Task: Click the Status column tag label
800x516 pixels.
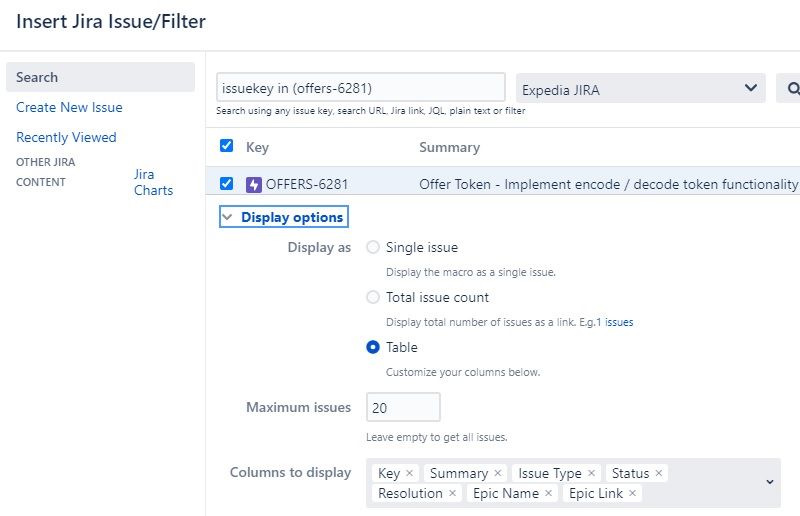Action: [630, 473]
